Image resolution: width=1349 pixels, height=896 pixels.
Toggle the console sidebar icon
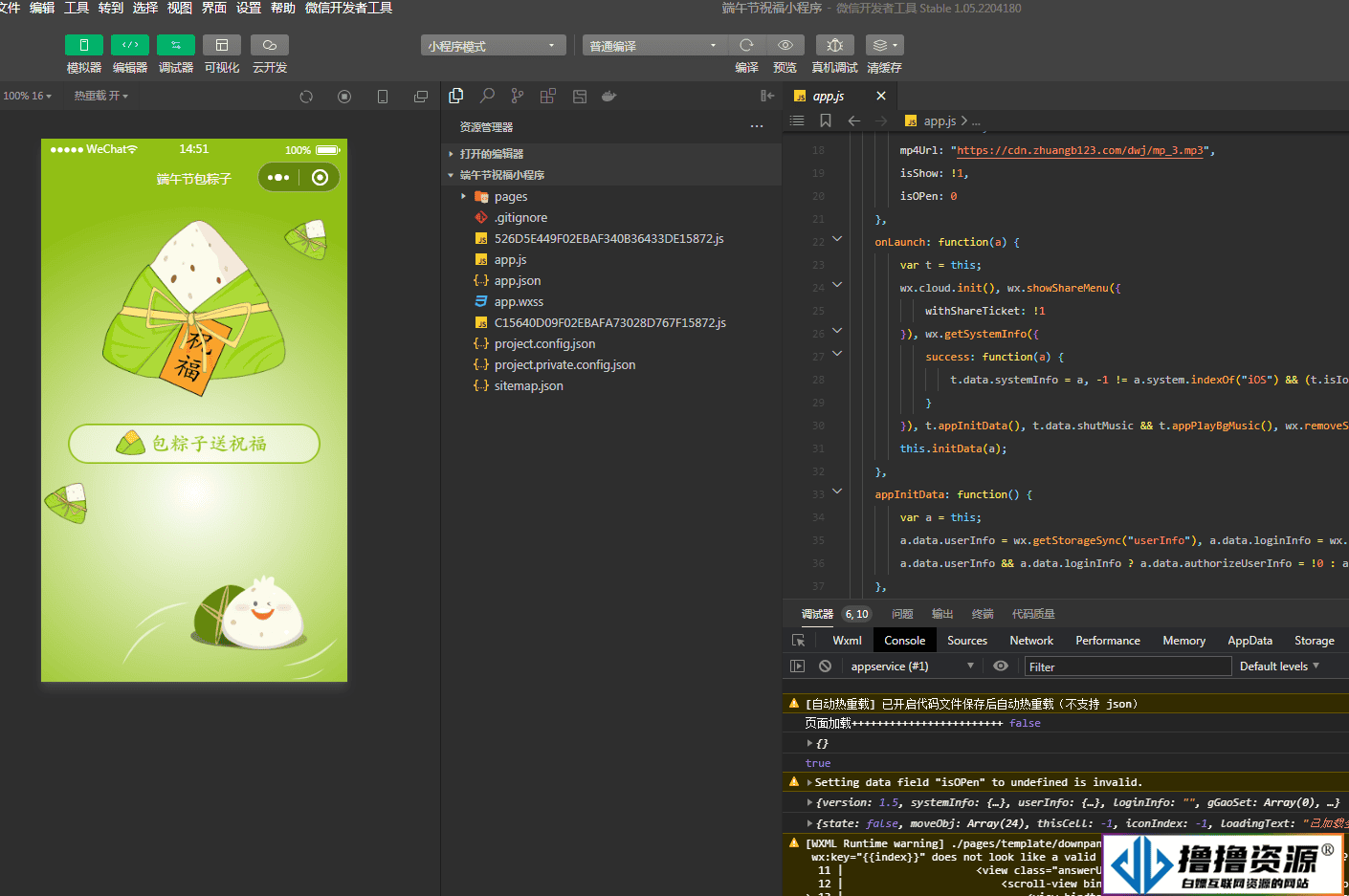point(798,667)
